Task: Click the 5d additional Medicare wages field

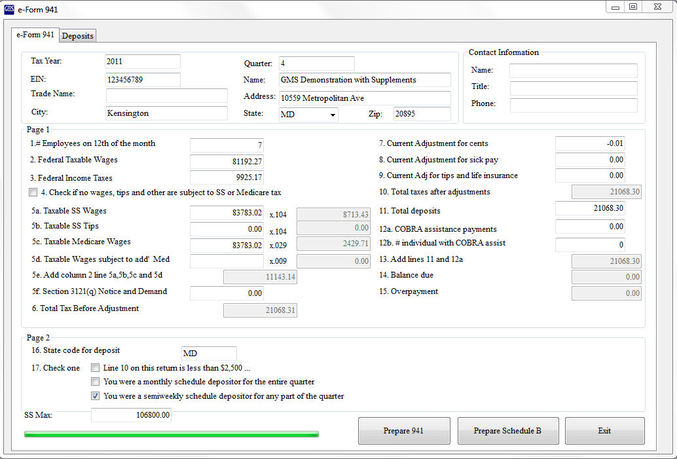Action: coord(227,261)
